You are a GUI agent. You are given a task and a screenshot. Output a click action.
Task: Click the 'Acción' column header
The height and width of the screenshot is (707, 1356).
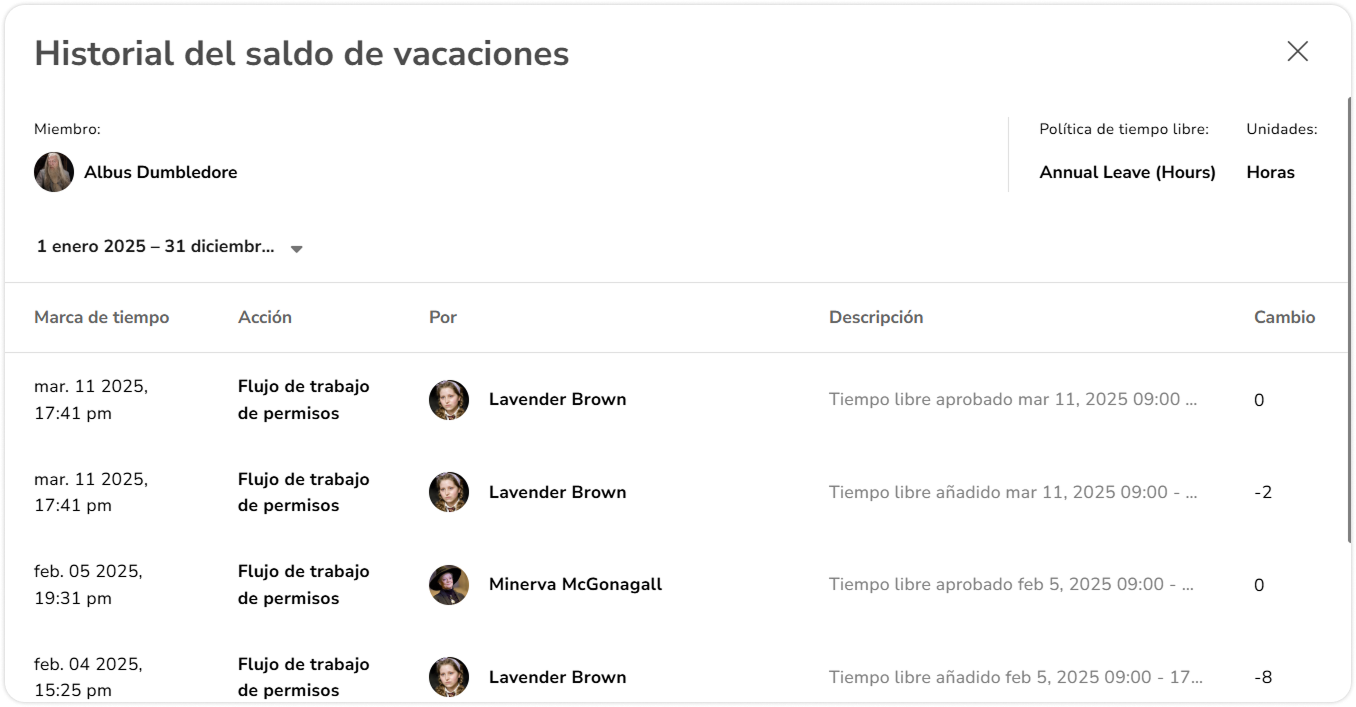pos(265,317)
